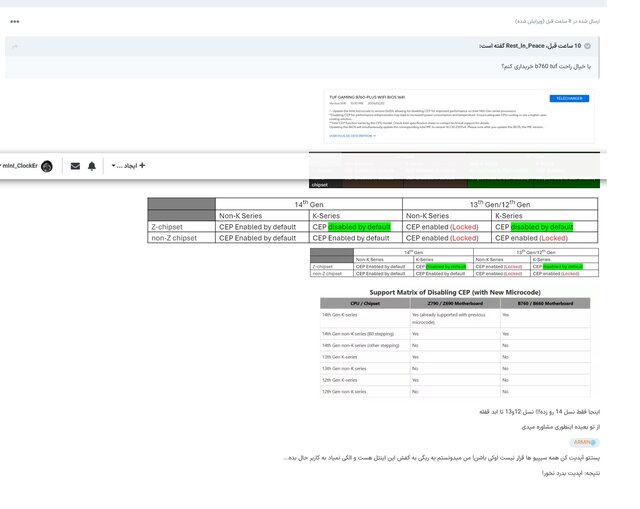Click the post timestamp at top
Image resolution: width=640 pixels, height=509 pixels.
click(x=564, y=21)
